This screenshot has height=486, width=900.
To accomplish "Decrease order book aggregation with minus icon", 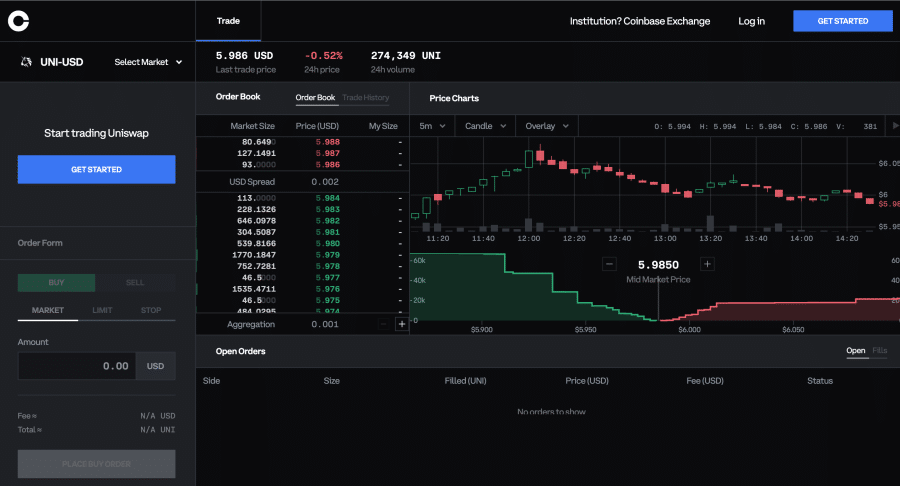I will click(383, 324).
